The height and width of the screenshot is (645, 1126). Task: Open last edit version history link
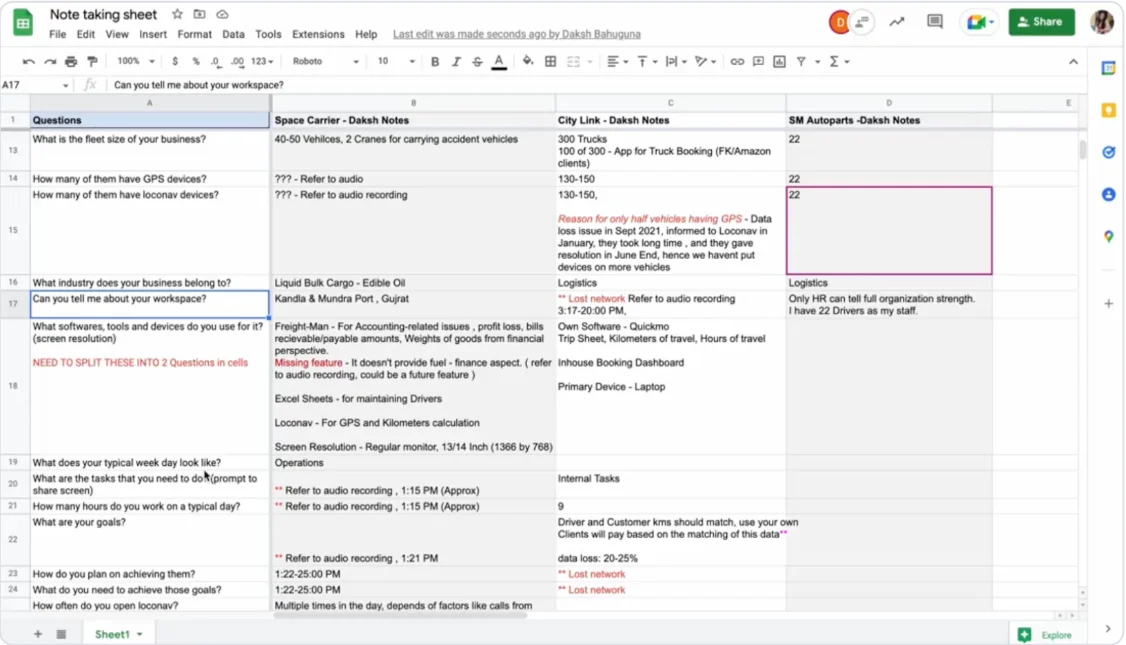tap(516, 34)
